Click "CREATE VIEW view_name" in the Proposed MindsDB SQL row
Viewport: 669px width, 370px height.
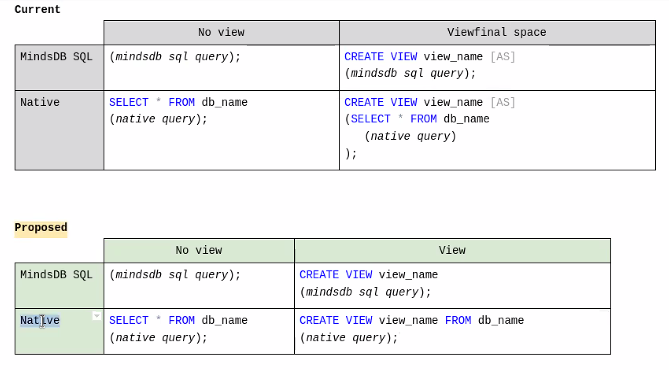[x=369, y=275]
